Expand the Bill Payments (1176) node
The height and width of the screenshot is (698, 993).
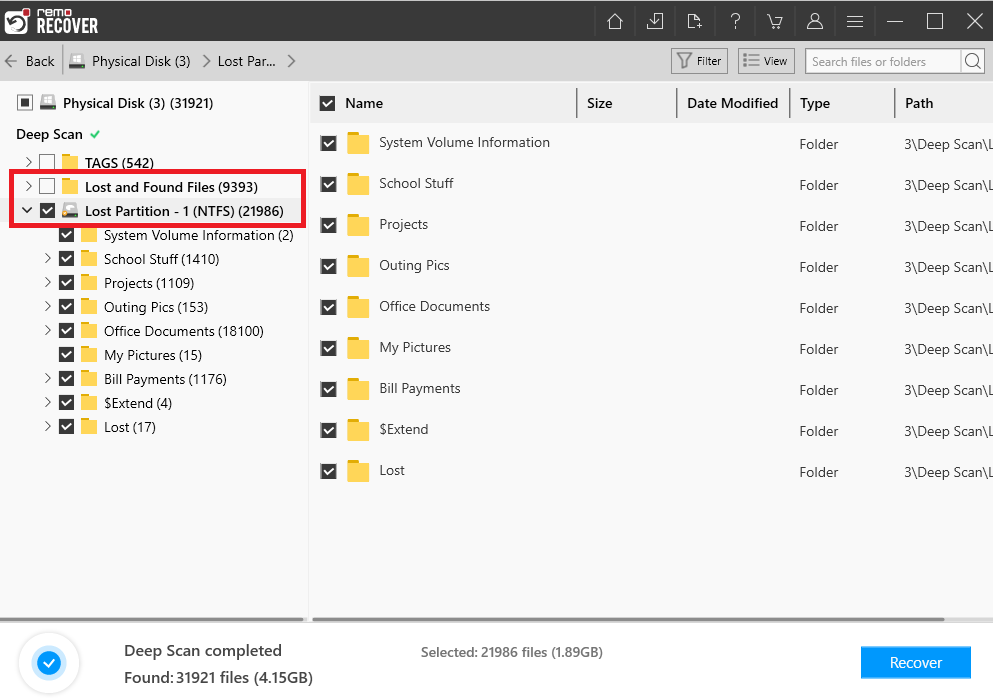tap(47, 379)
